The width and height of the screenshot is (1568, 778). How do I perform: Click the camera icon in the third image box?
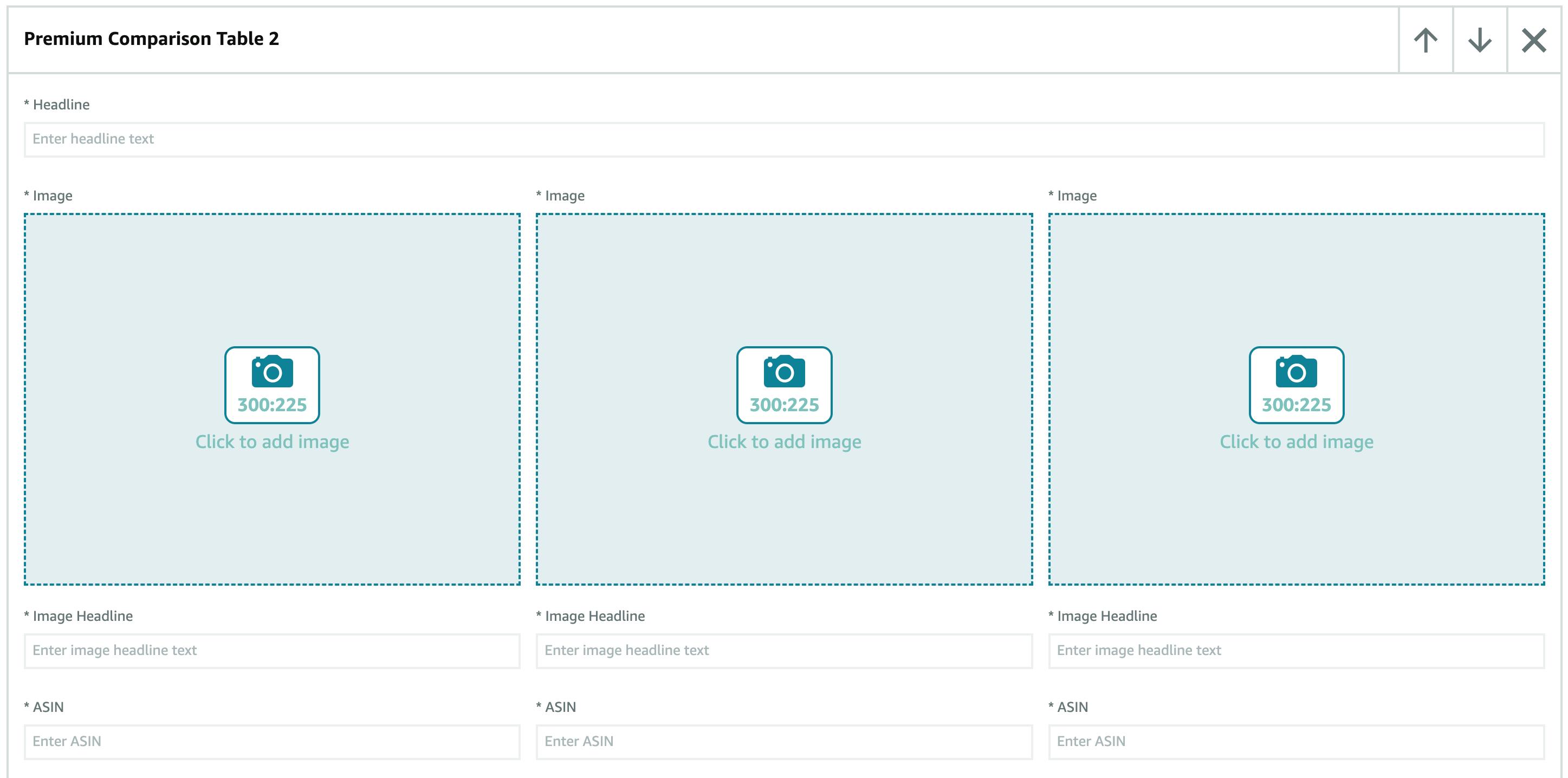coord(1296,371)
